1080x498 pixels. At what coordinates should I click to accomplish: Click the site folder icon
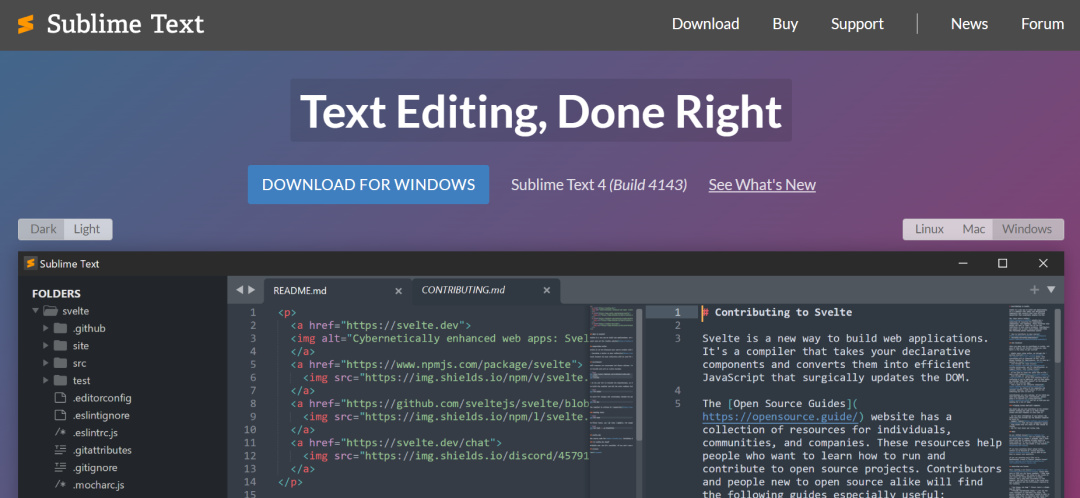tap(61, 346)
